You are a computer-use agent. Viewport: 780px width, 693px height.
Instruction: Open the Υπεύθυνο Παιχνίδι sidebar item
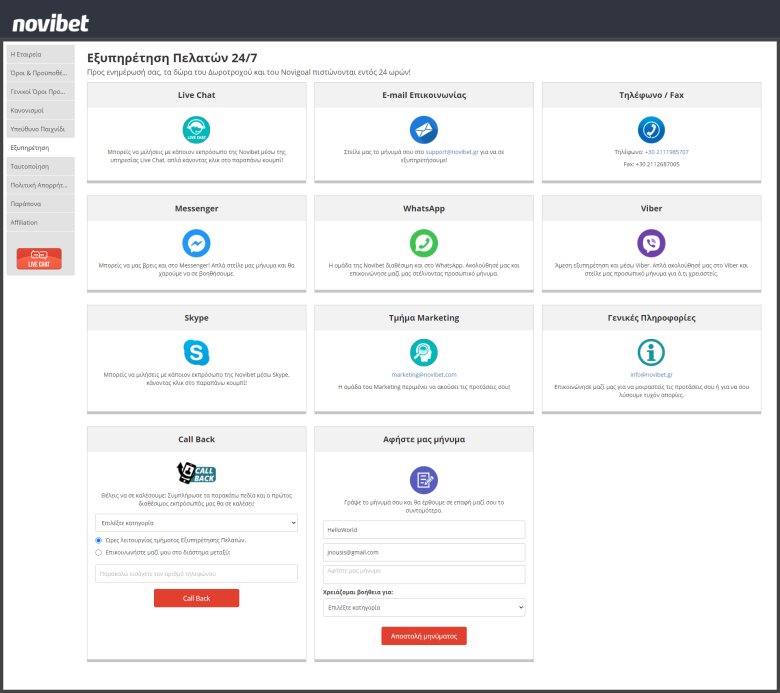[x=40, y=129]
